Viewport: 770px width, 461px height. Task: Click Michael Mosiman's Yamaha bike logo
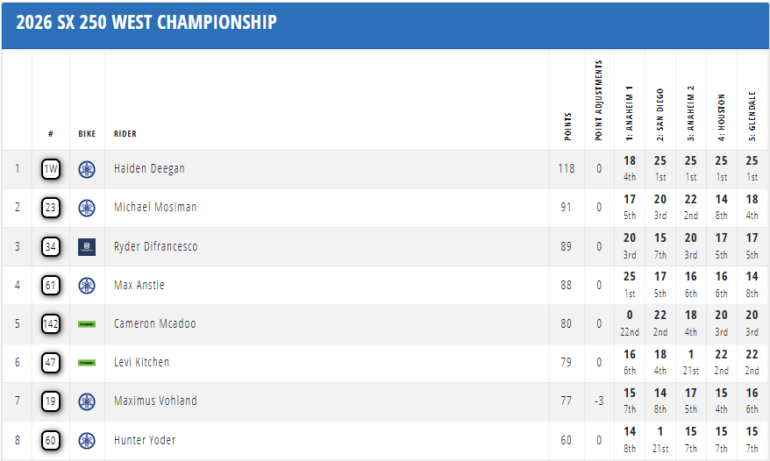pyautogui.click(x=87, y=207)
